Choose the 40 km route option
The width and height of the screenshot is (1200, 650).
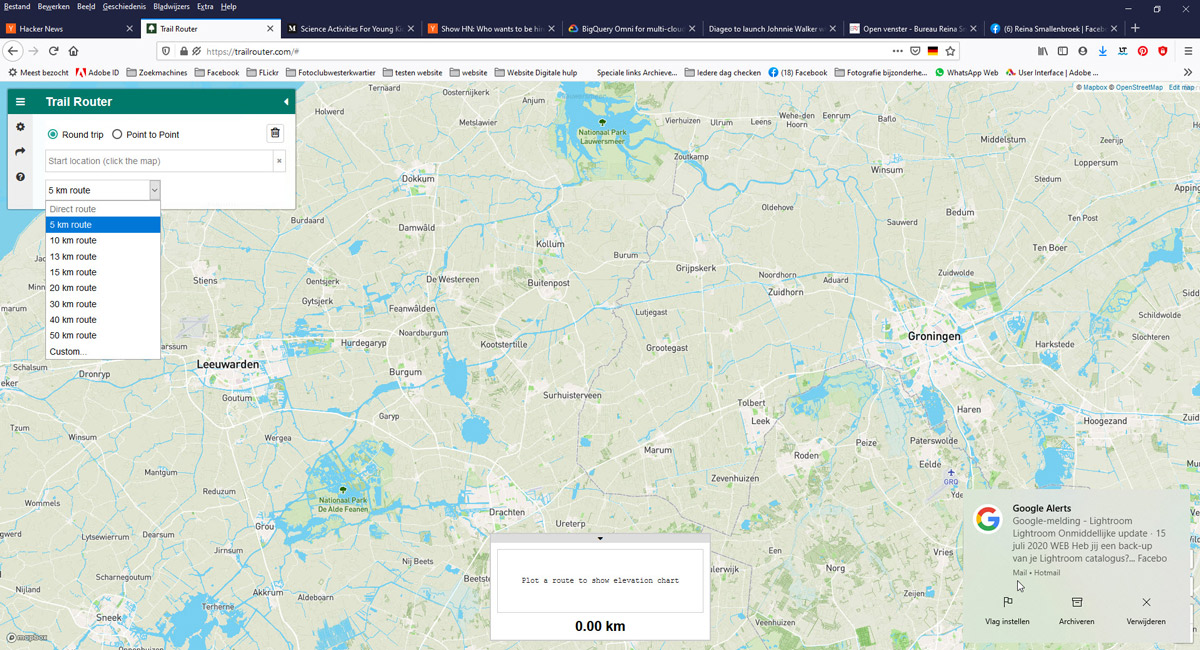click(x=103, y=320)
